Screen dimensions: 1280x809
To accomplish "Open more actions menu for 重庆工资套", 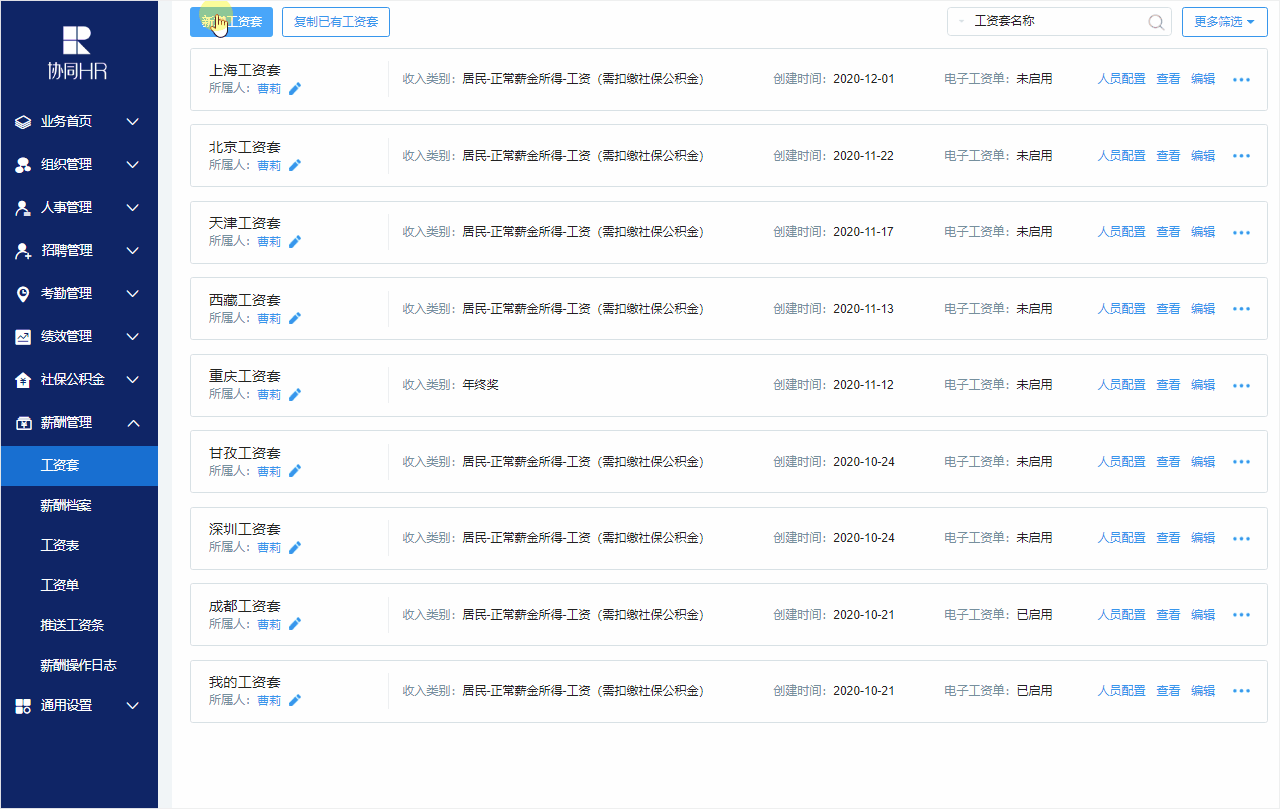I will [x=1241, y=385].
